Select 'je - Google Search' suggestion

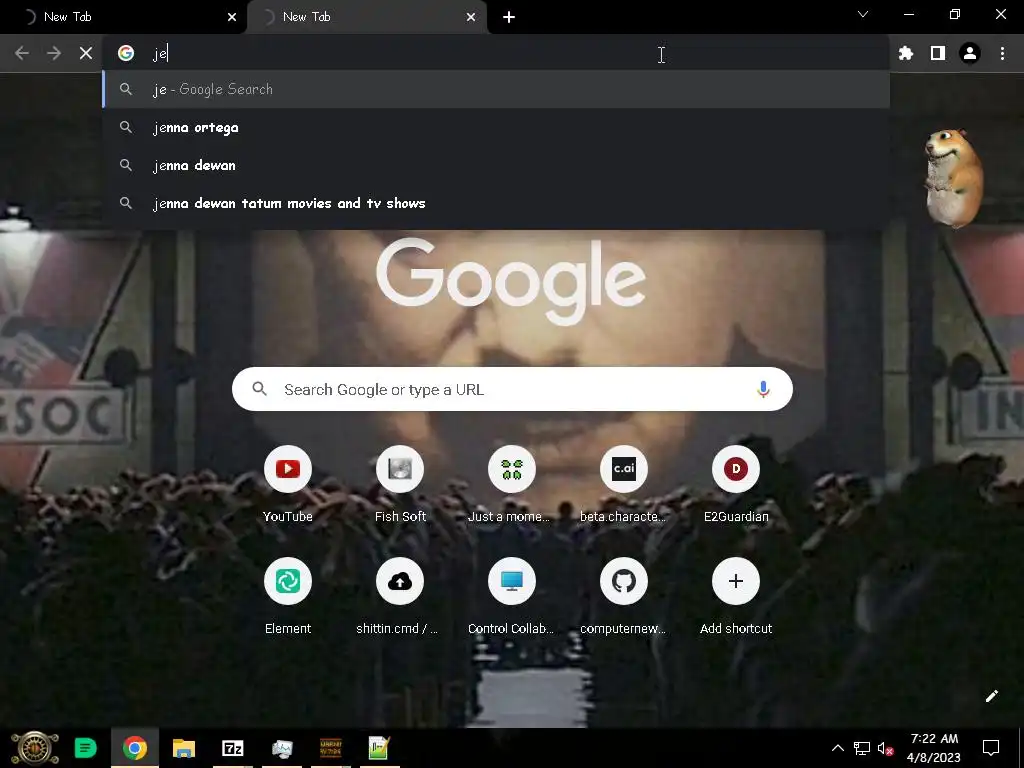tap(496, 89)
